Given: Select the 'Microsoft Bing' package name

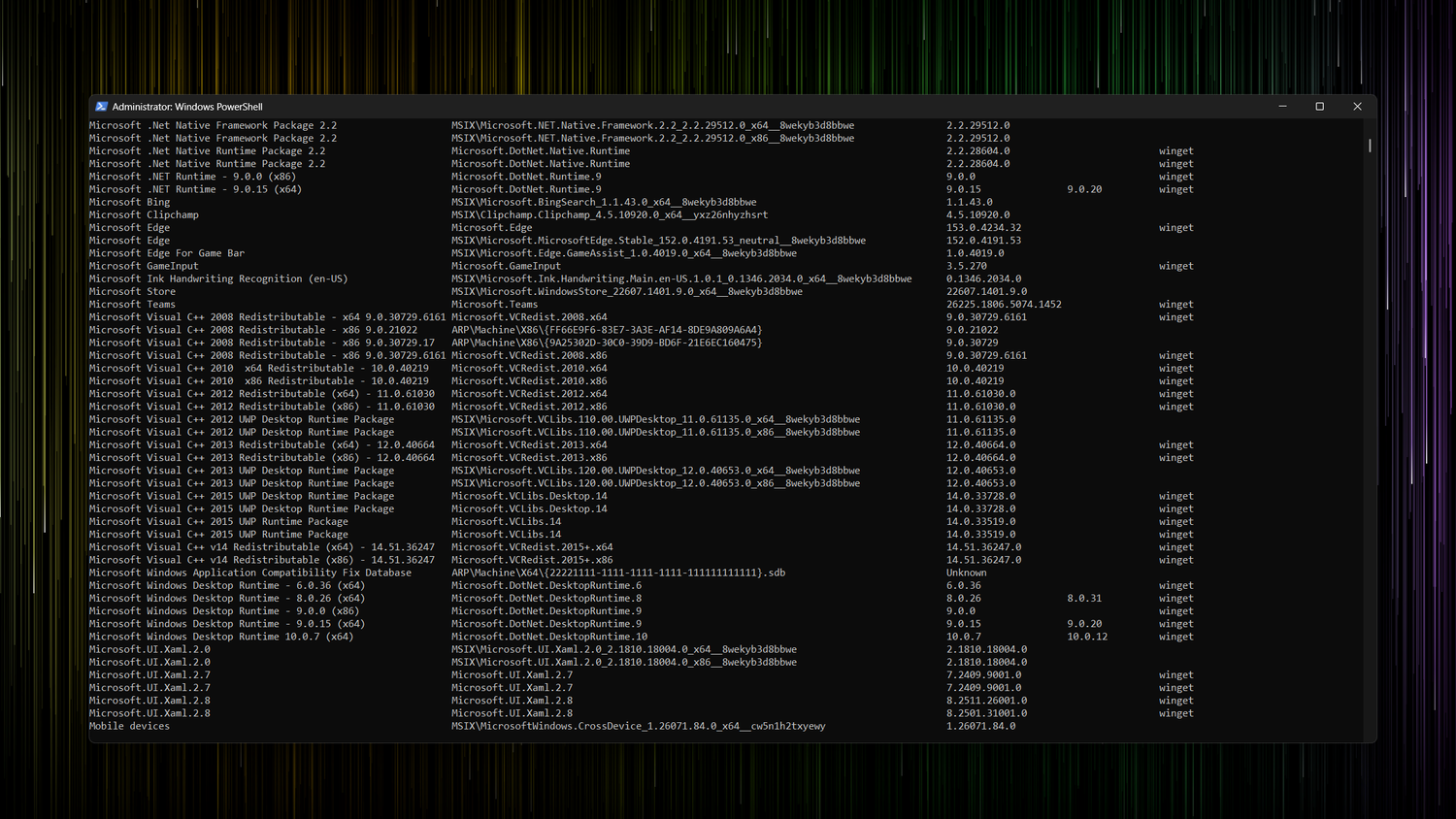Looking at the screenshot, I should [129, 202].
